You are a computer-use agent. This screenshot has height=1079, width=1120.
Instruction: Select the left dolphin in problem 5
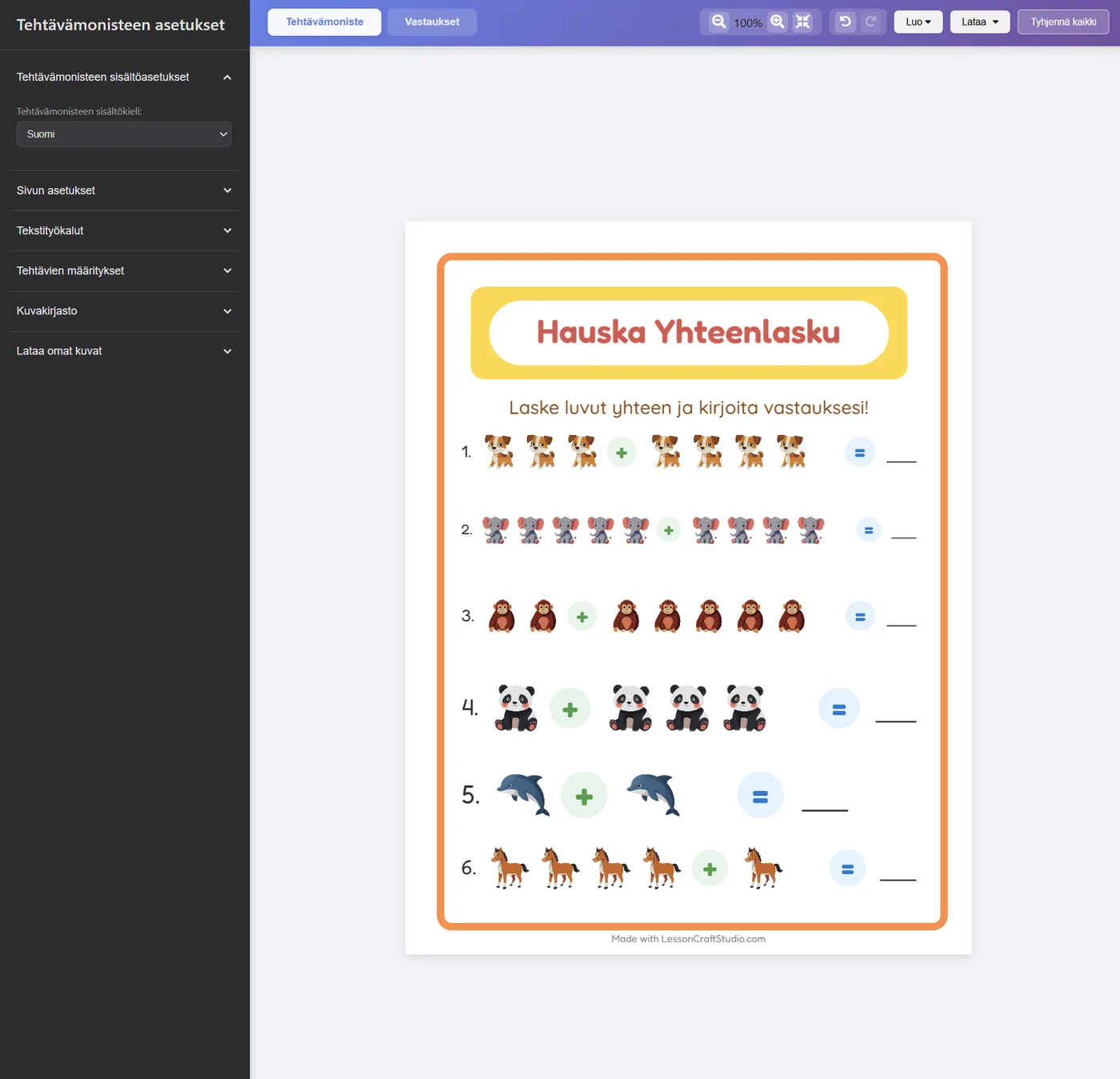point(523,794)
